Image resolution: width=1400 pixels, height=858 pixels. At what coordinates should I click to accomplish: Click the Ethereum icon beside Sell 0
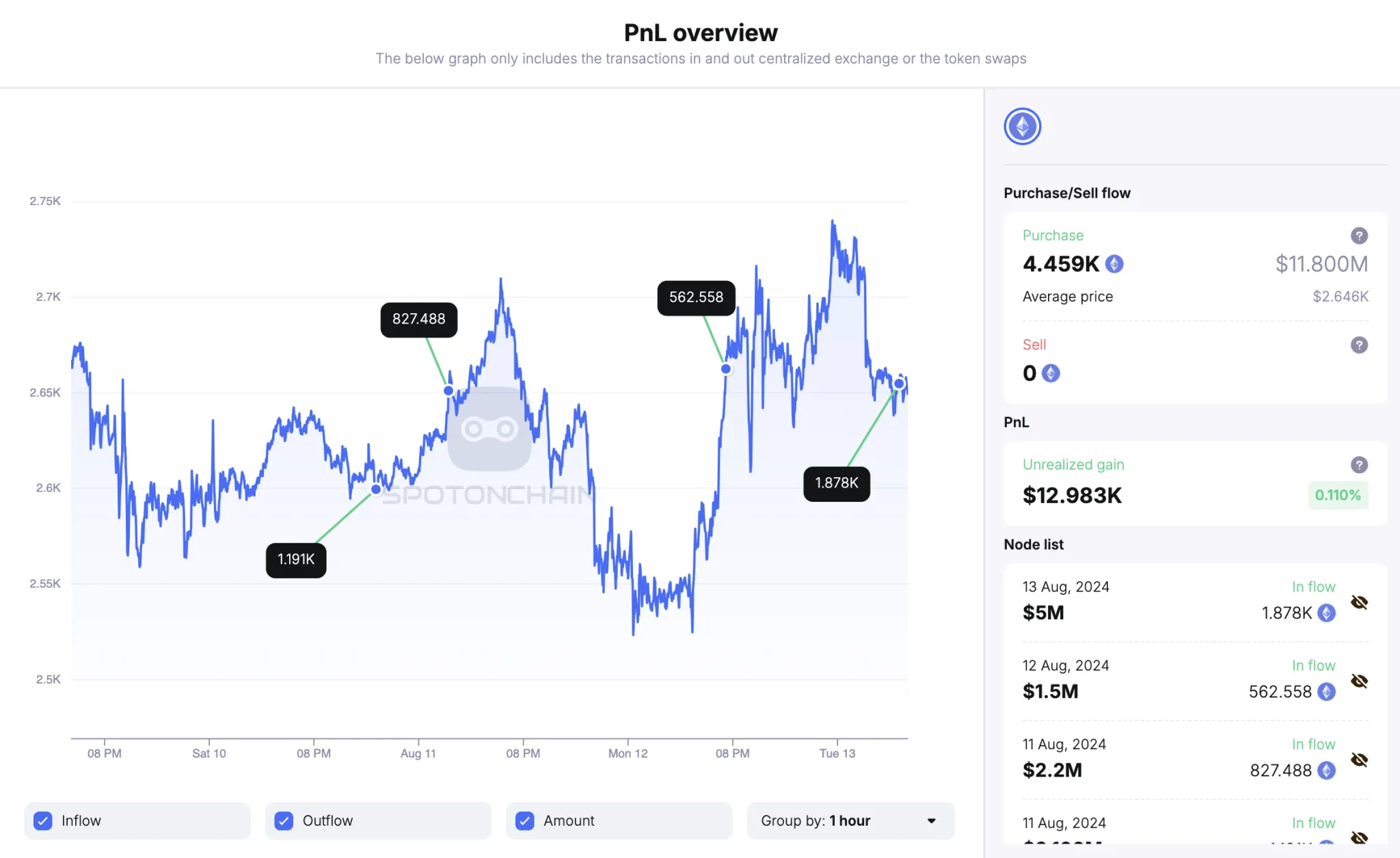1051,373
